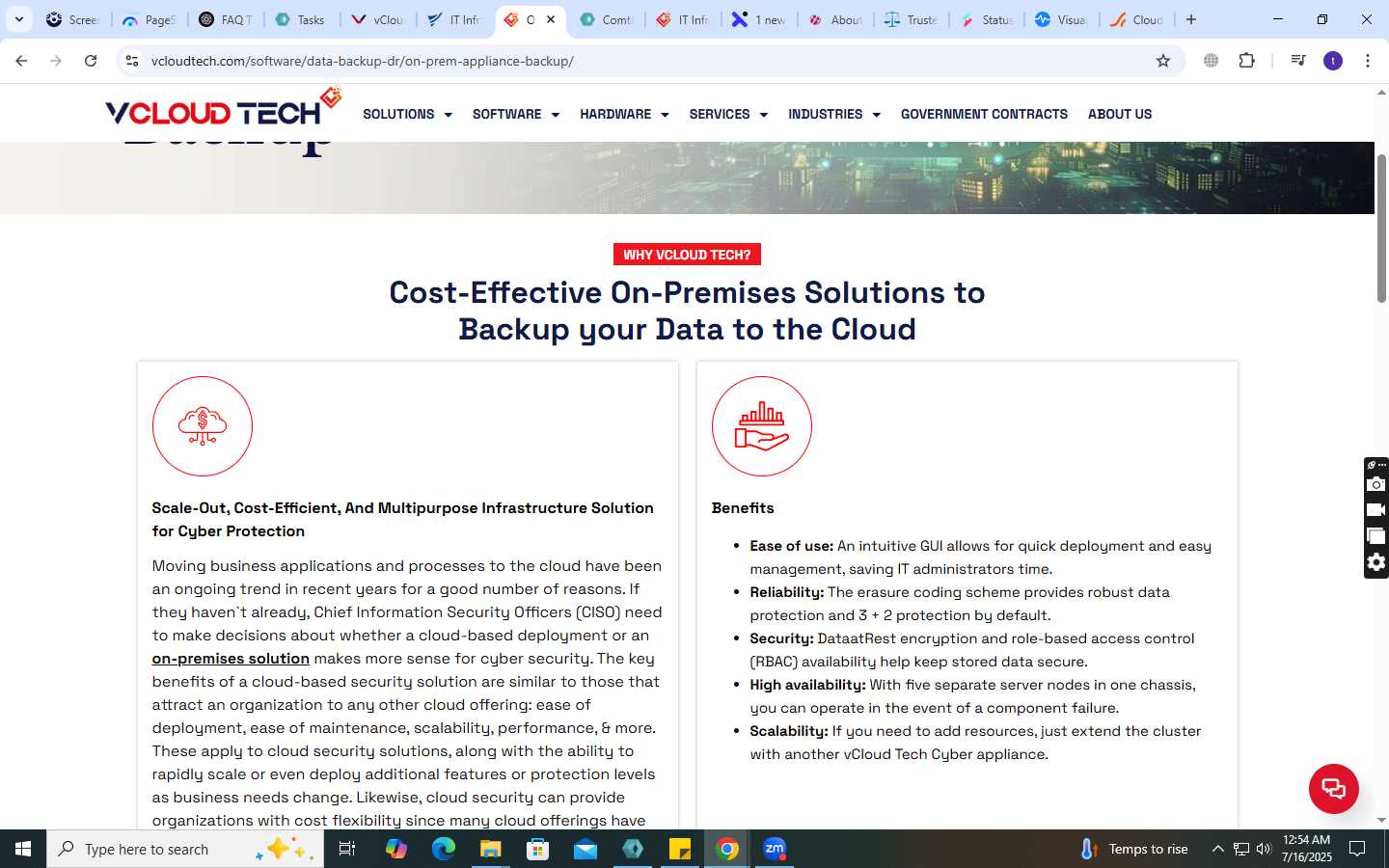Image resolution: width=1389 pixels, height=868 pixels.
Task: Click the scrollbar down arrow
Action: [x=1381, y=820]
